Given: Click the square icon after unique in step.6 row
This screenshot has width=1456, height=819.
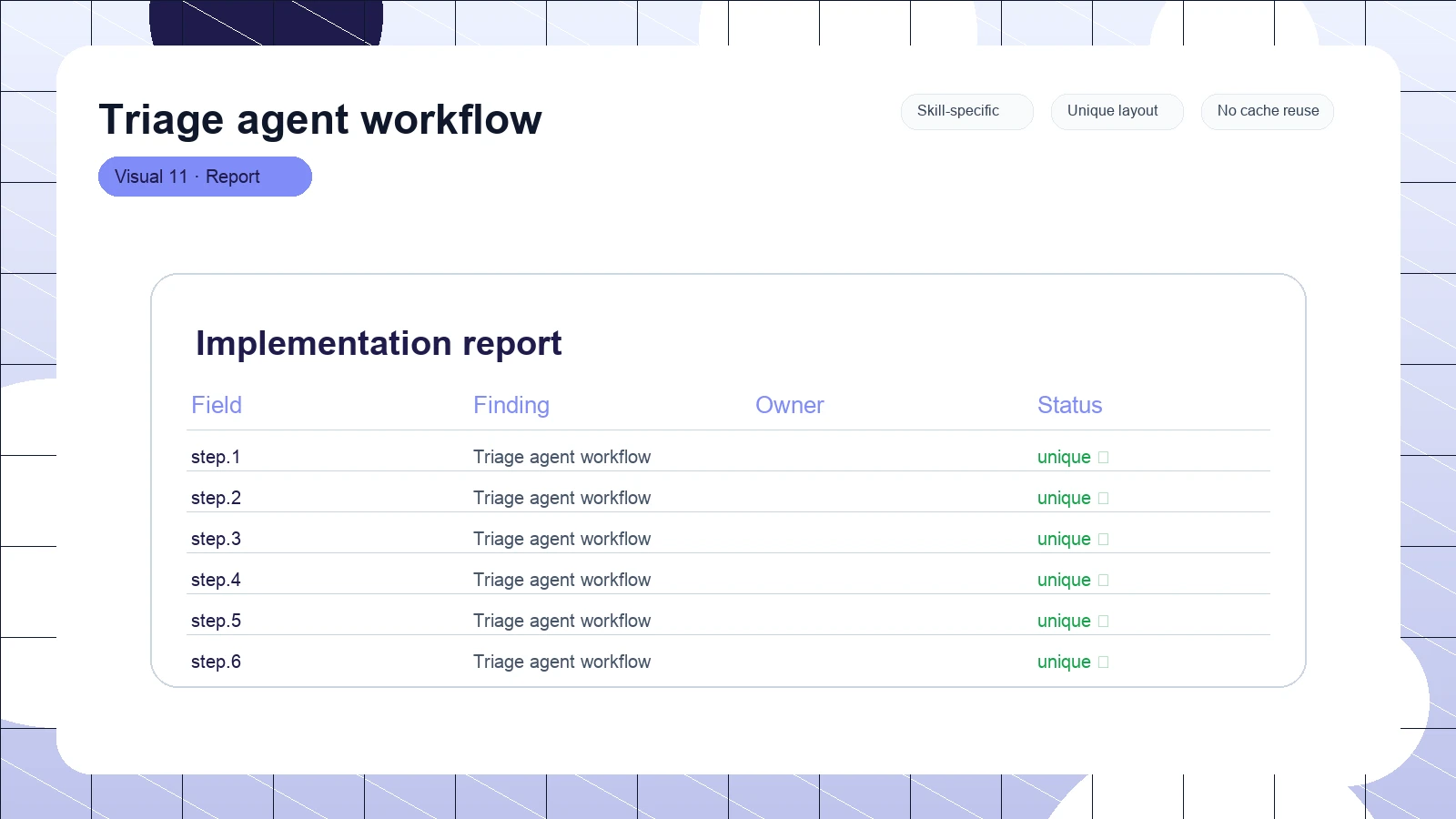Looking at the screenshot, I should [1103, 662].
